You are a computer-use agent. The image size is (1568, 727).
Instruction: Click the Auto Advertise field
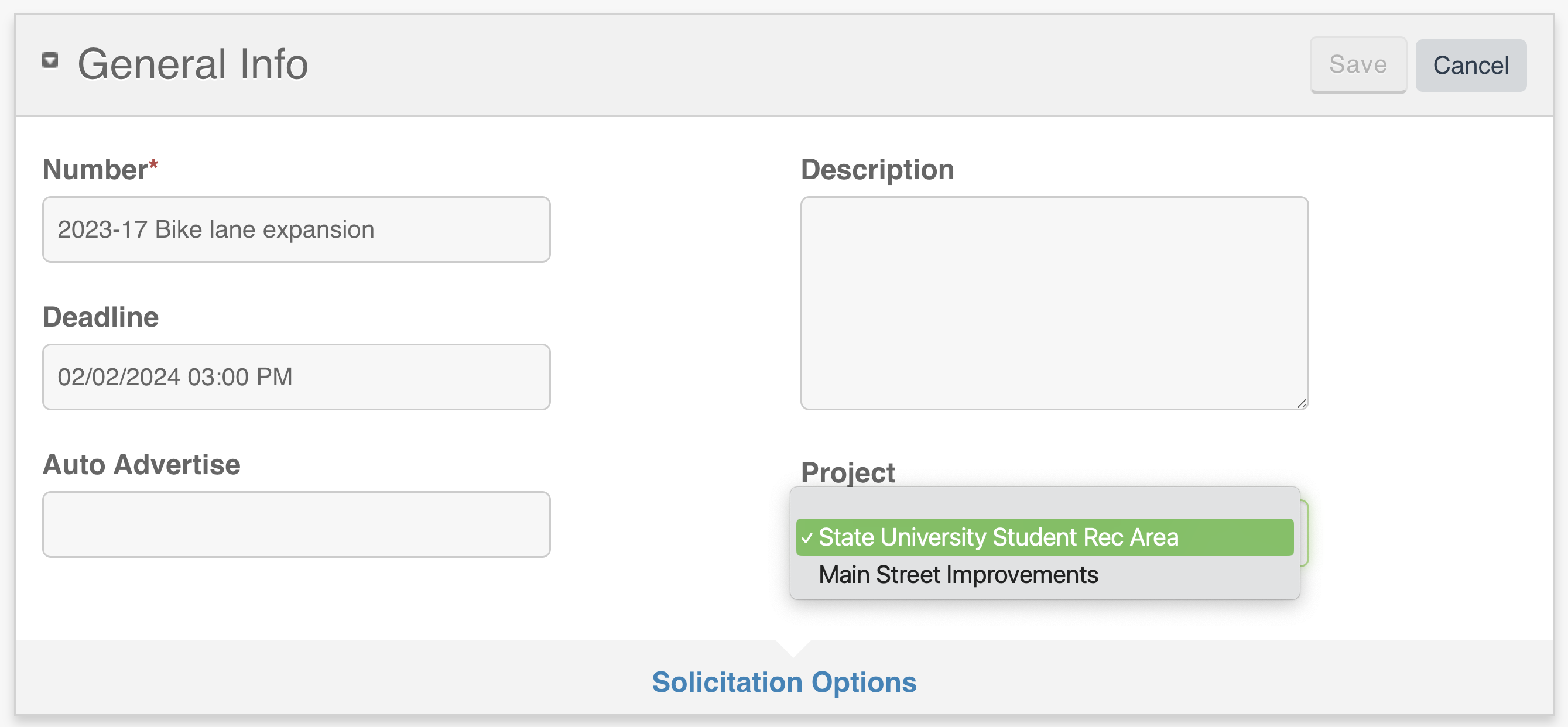(296, 524)
